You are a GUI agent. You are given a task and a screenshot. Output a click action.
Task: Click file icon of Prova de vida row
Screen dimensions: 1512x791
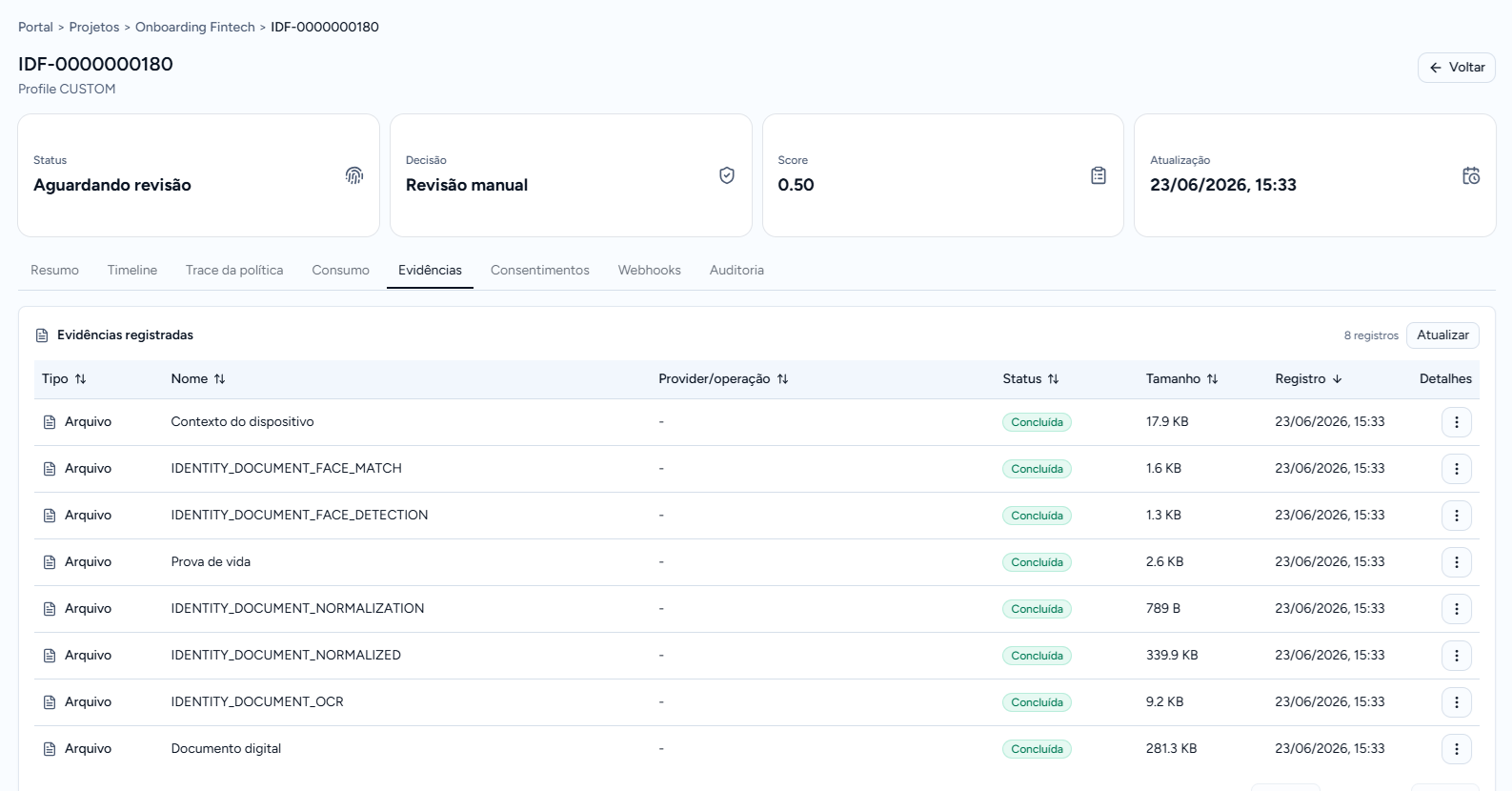[x=50, y=562]
